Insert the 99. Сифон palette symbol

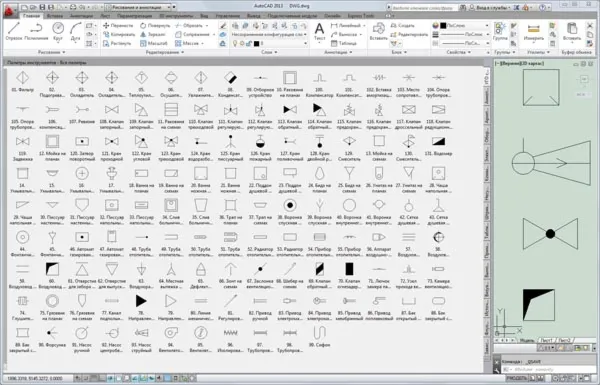[319, 337]
